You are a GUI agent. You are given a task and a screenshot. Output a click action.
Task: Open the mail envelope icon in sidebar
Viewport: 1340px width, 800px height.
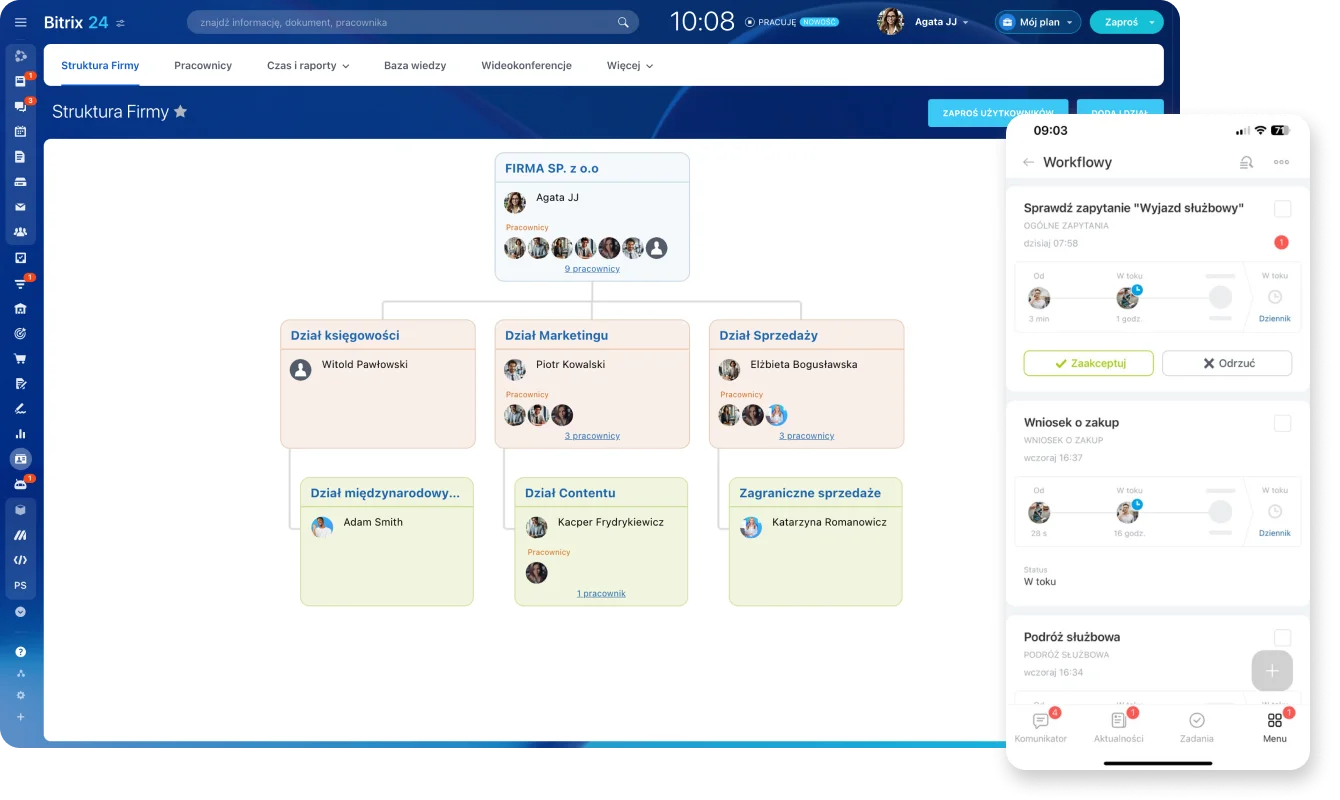[20, 207]
